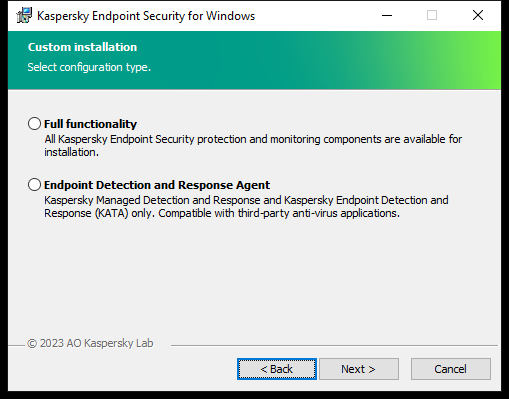
Task: Click the window title 'Kaspersky Endpoint Security for Windows'
Action: [146, 16]
